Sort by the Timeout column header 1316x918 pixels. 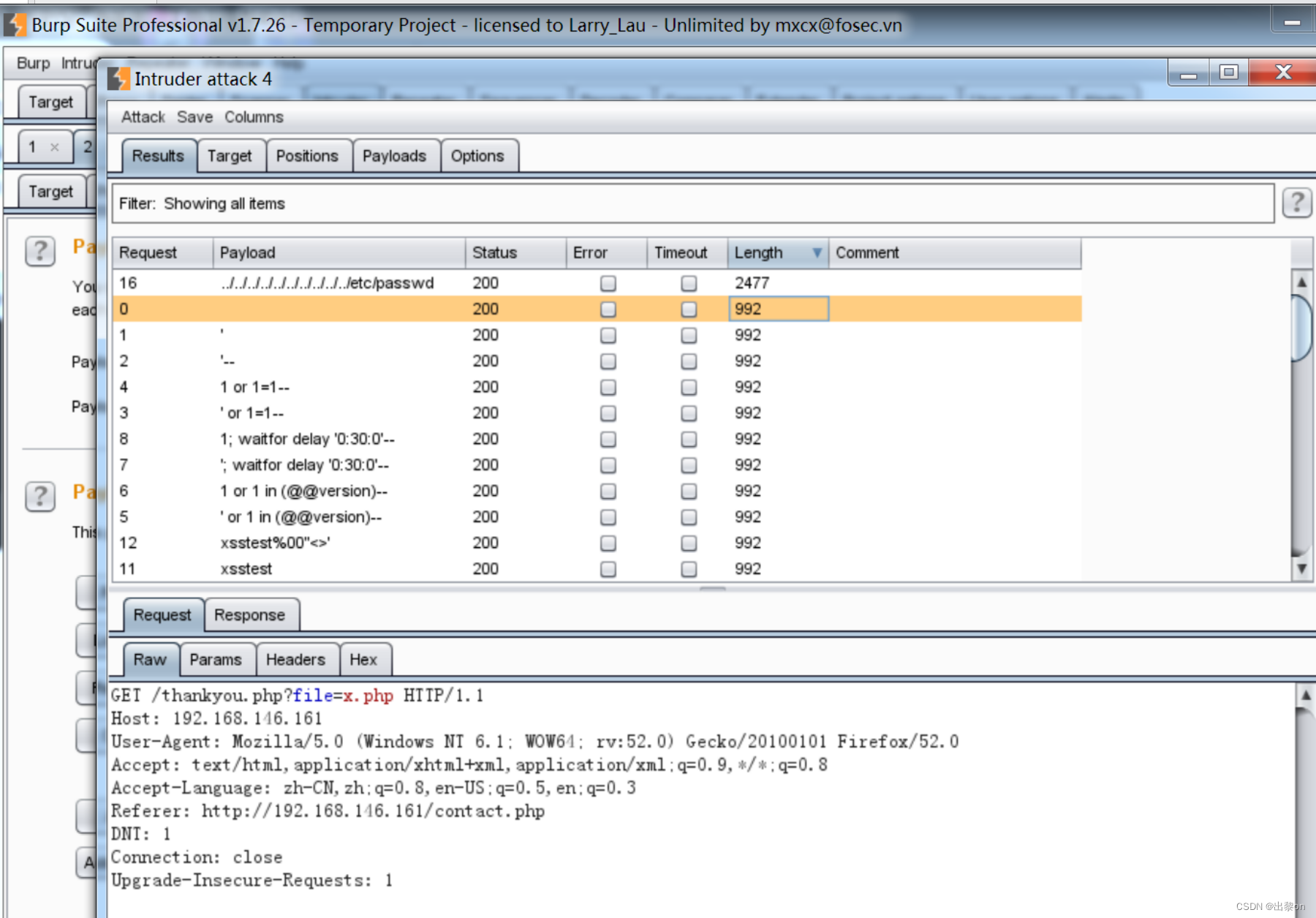[x=687, y=252]
